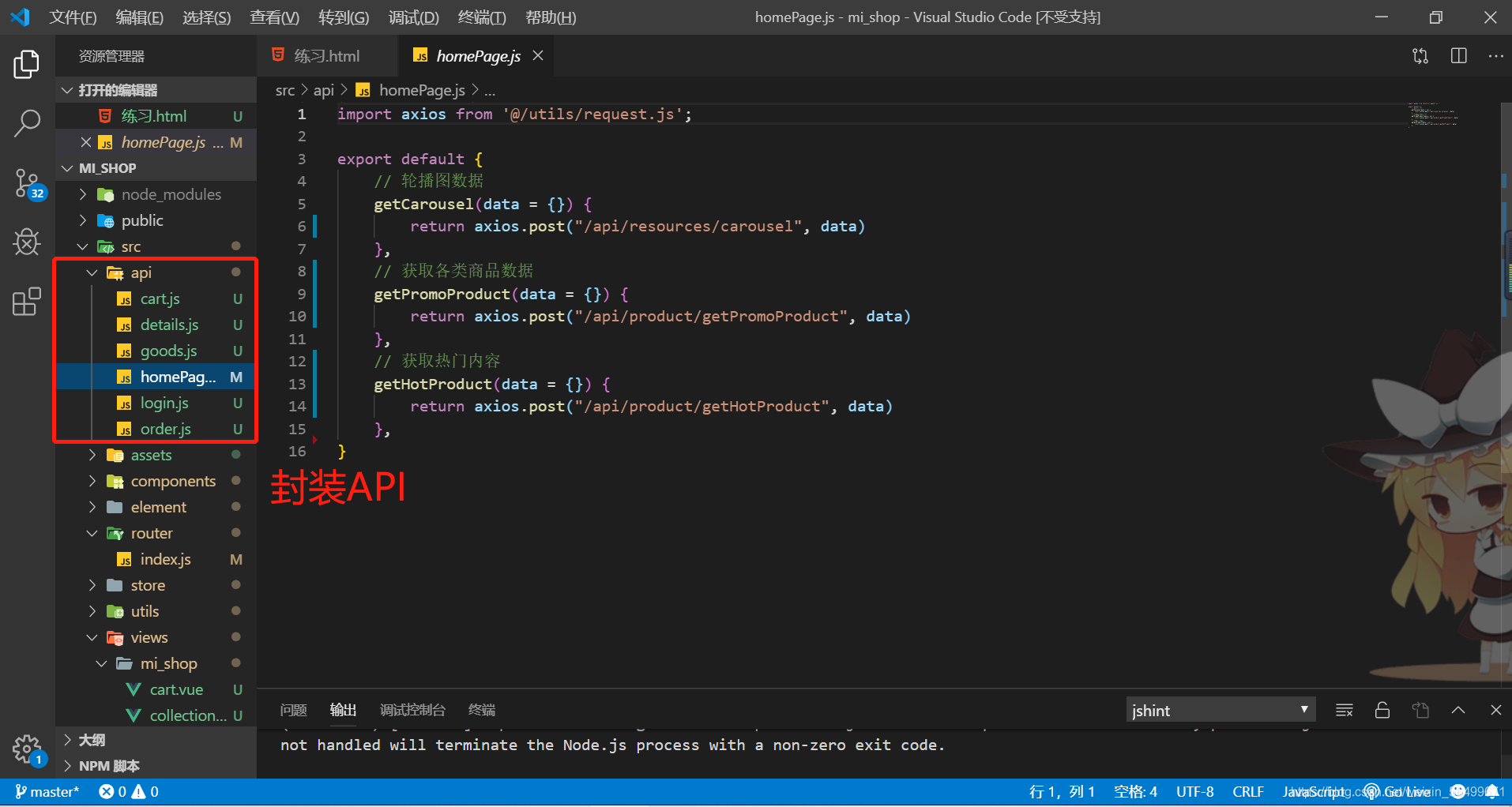Screen dimensions: 1512x807
Task: Open cart.vue in the mi_shop folder
Action: click(156, 689)
